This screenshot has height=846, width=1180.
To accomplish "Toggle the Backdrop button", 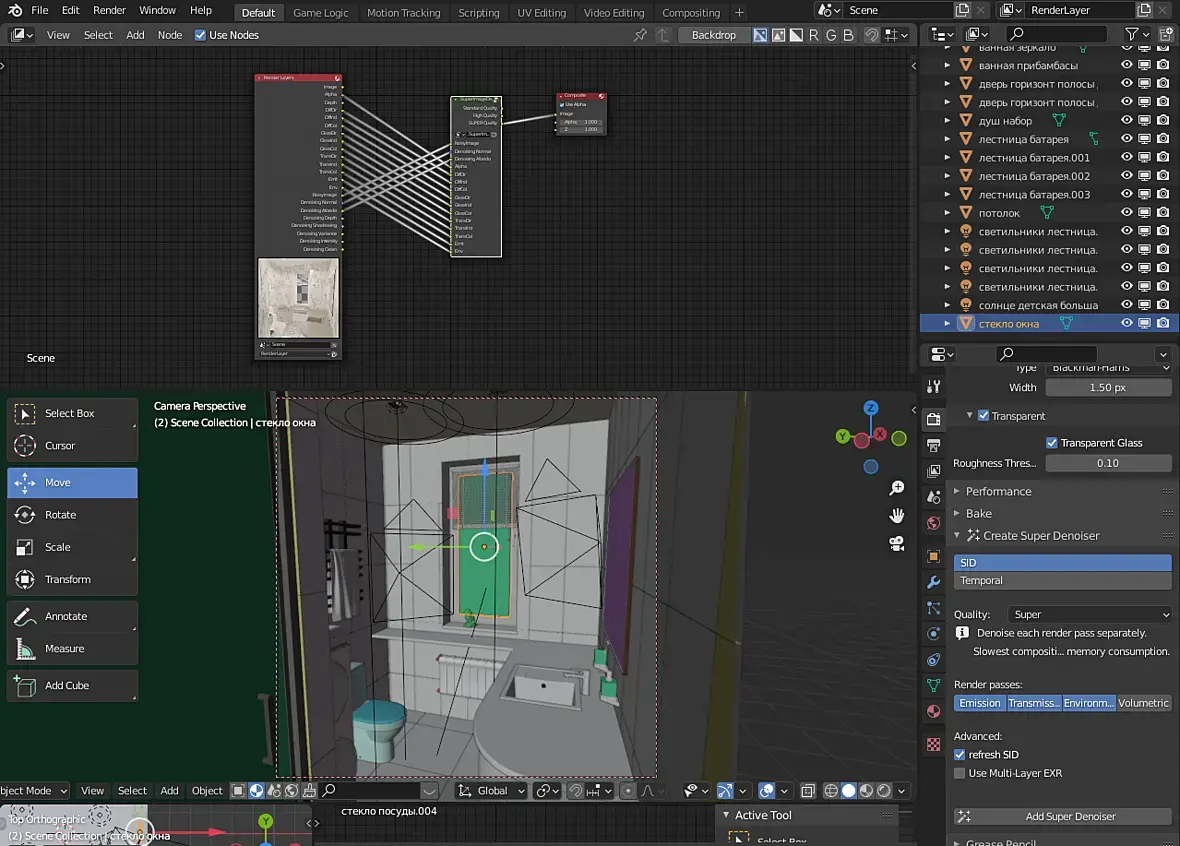I will click(713, 35).
